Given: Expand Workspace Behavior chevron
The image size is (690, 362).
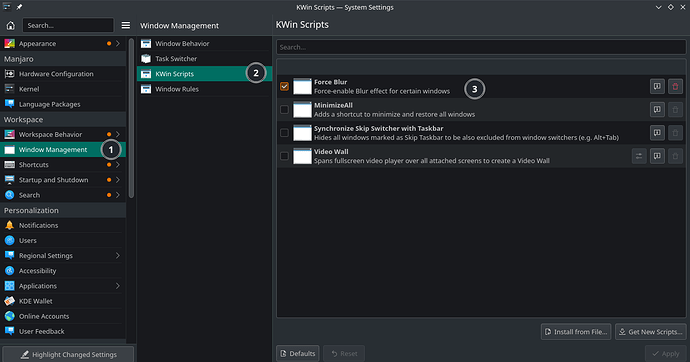Looking at the screenshot, I should tap(118, 134).
